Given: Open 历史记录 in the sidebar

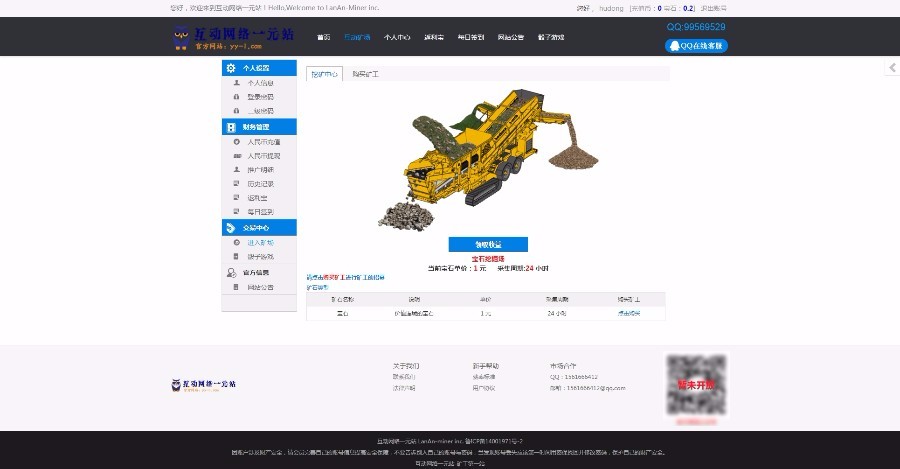Looking at the screenshot, I should [x=261, y=184].
